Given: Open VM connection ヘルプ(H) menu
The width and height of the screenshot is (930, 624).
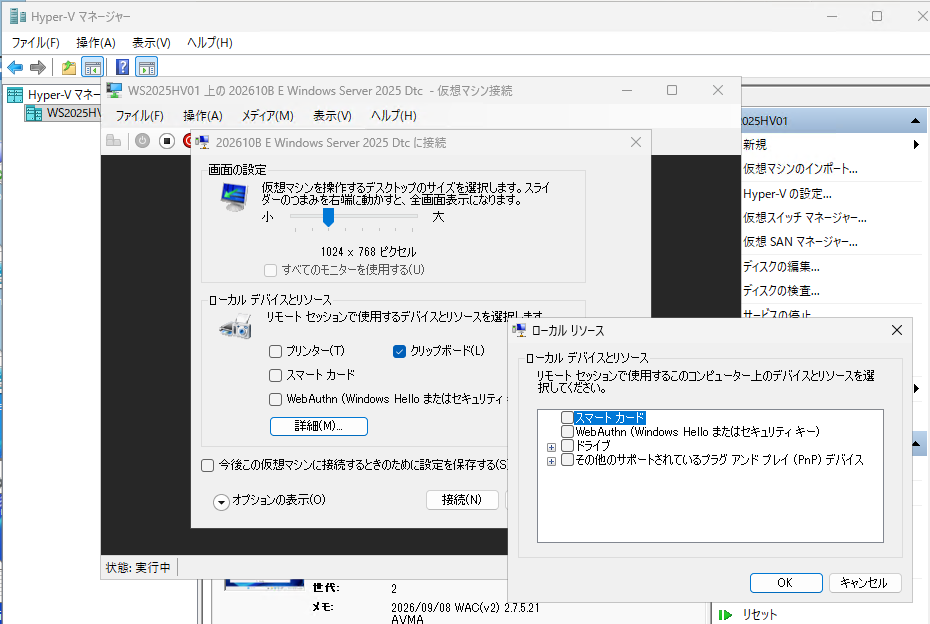Looking at the screenshot, I should point(394,116).
